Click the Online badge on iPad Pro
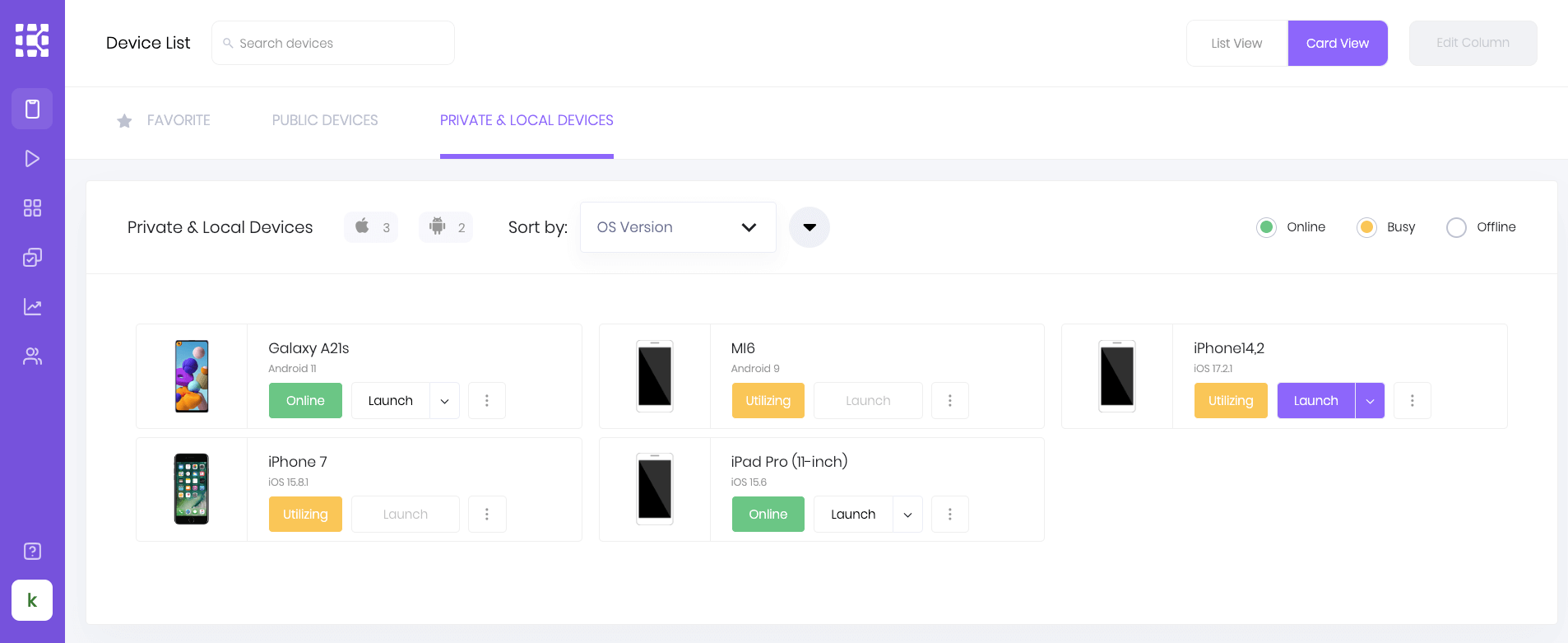The height and width of the screenshot is (643, 1568). click(768, 515)
